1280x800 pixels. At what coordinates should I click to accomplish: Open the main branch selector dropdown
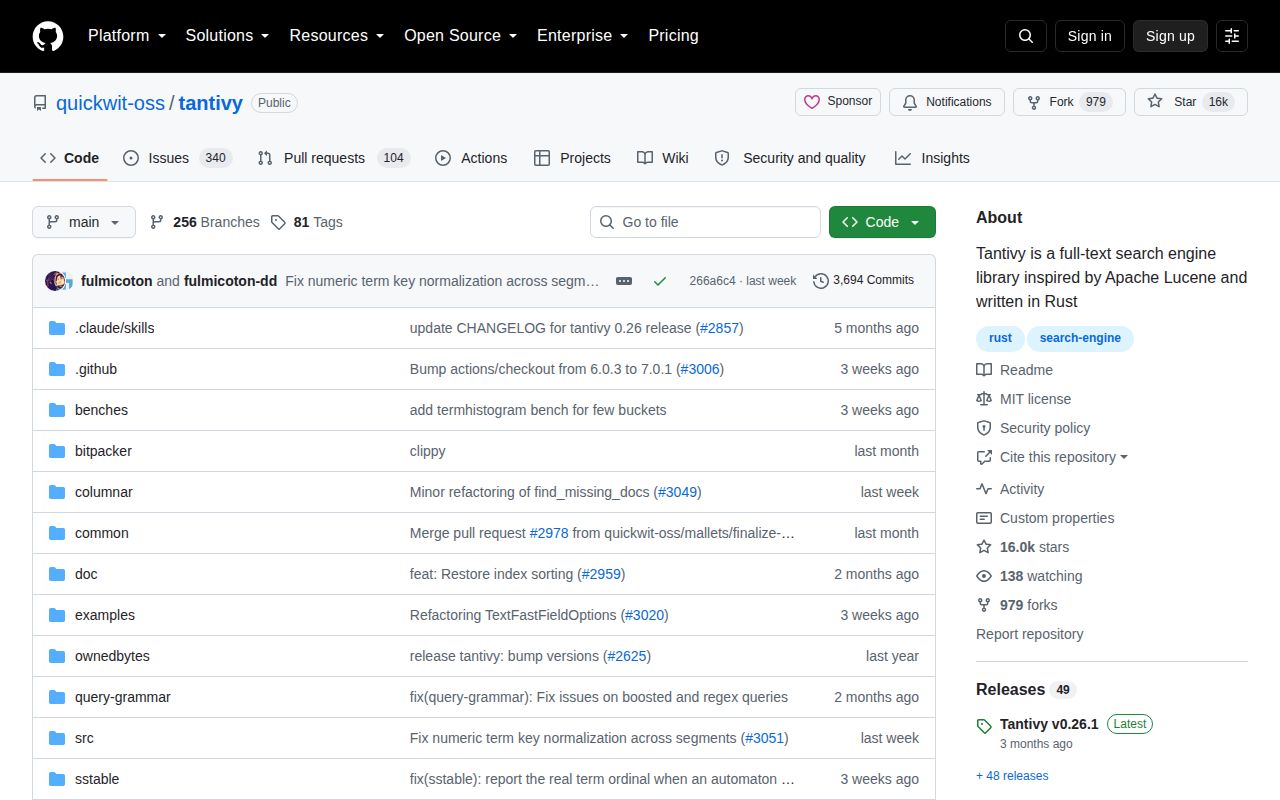tap(84, 222)
